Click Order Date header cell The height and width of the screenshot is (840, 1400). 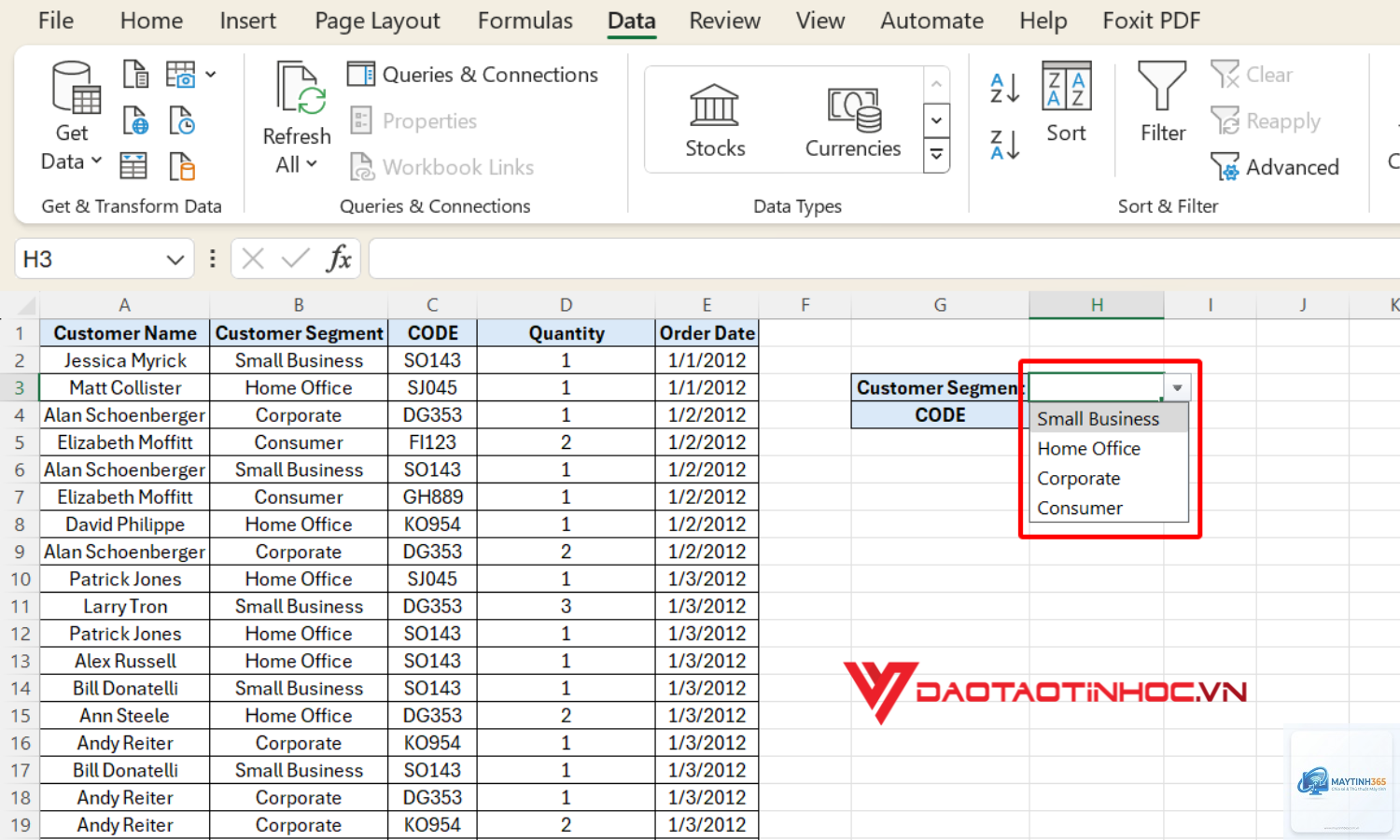707,333
